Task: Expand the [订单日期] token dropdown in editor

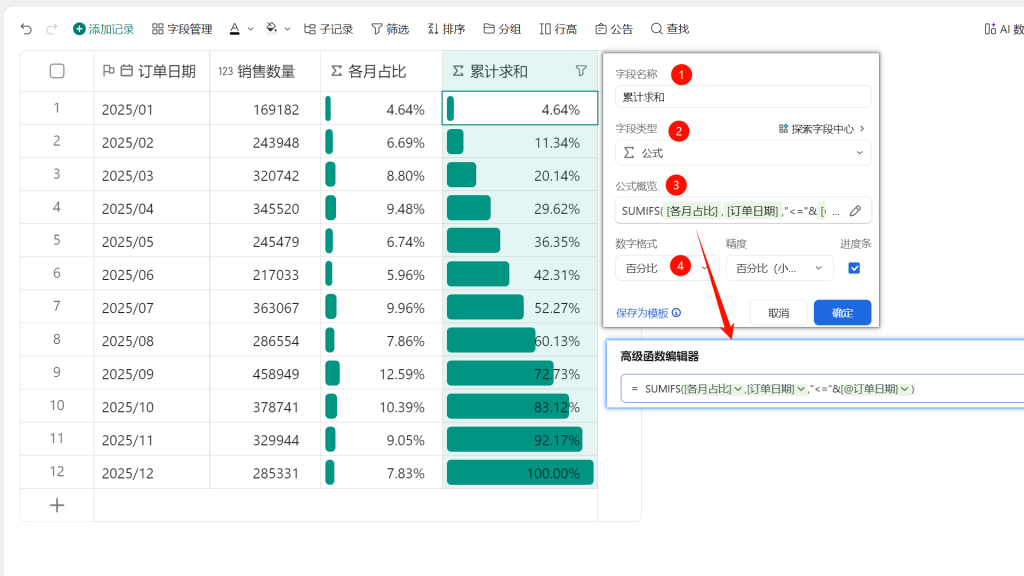Action: [x=801, y=389]
